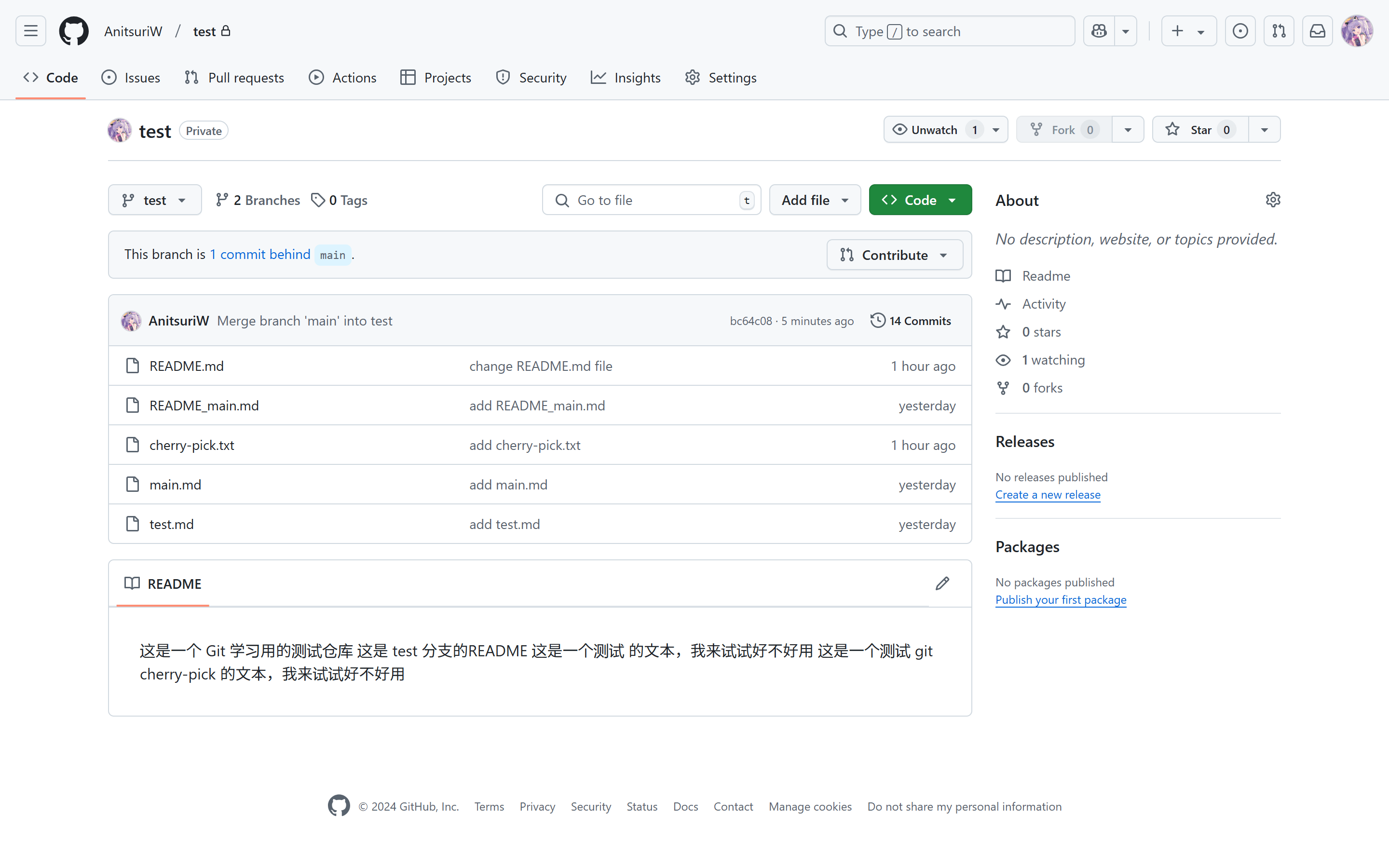This screenshot has width=1389, height=868.
Task: Toggle Star on the repository
Action: pyautogui.click(x=1199, y=130)
